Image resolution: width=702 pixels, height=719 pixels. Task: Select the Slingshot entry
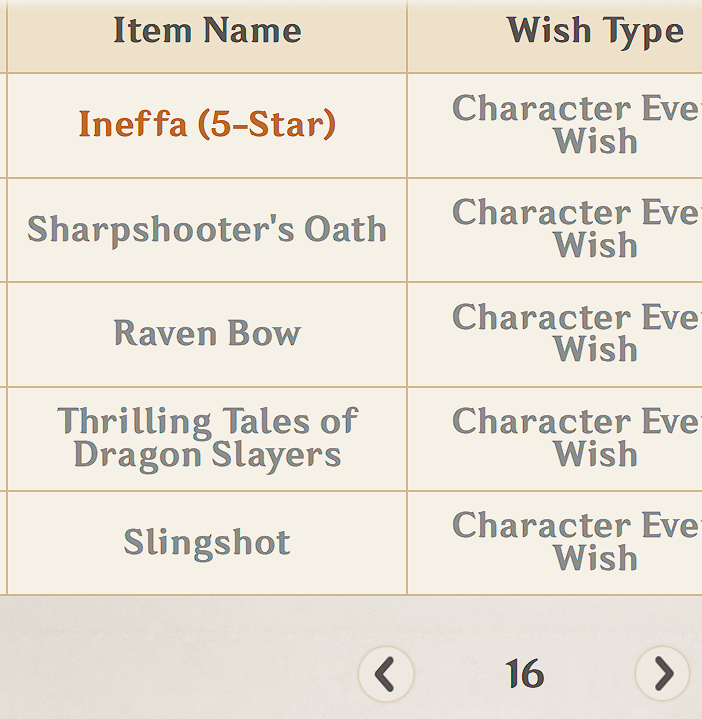[x=207, y=543]
